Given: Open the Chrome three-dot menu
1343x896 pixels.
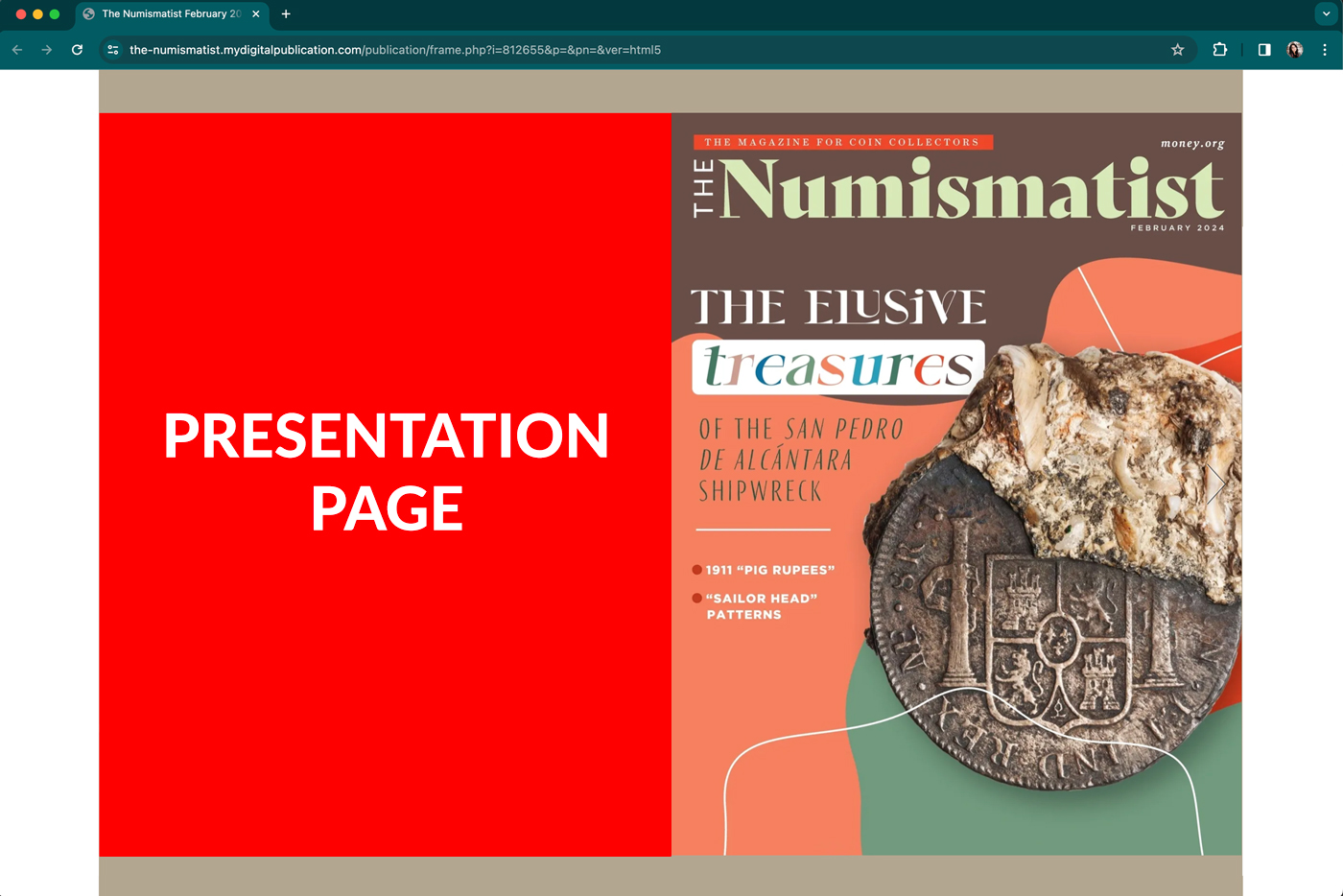Looking at the screenshot, I should (1325, 50).
